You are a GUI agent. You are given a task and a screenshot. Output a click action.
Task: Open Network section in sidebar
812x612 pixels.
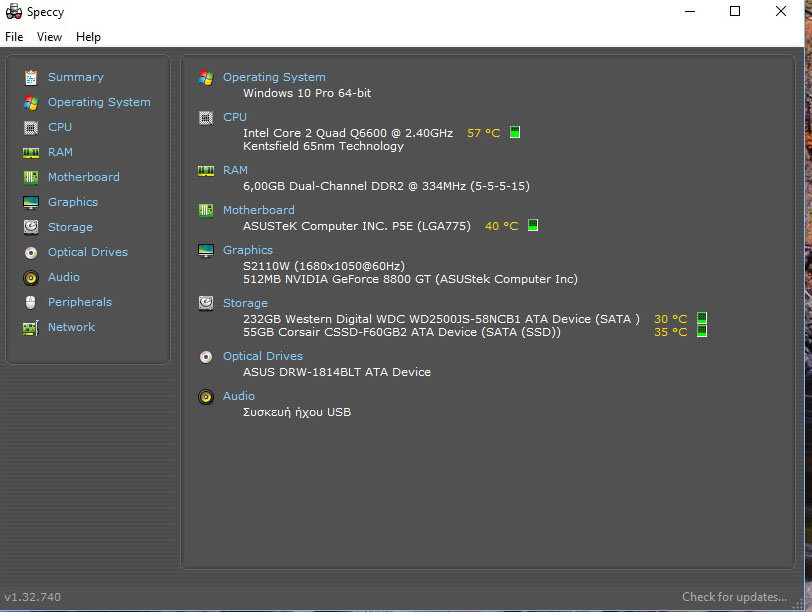pyautogui.click(x=71, y=327)
